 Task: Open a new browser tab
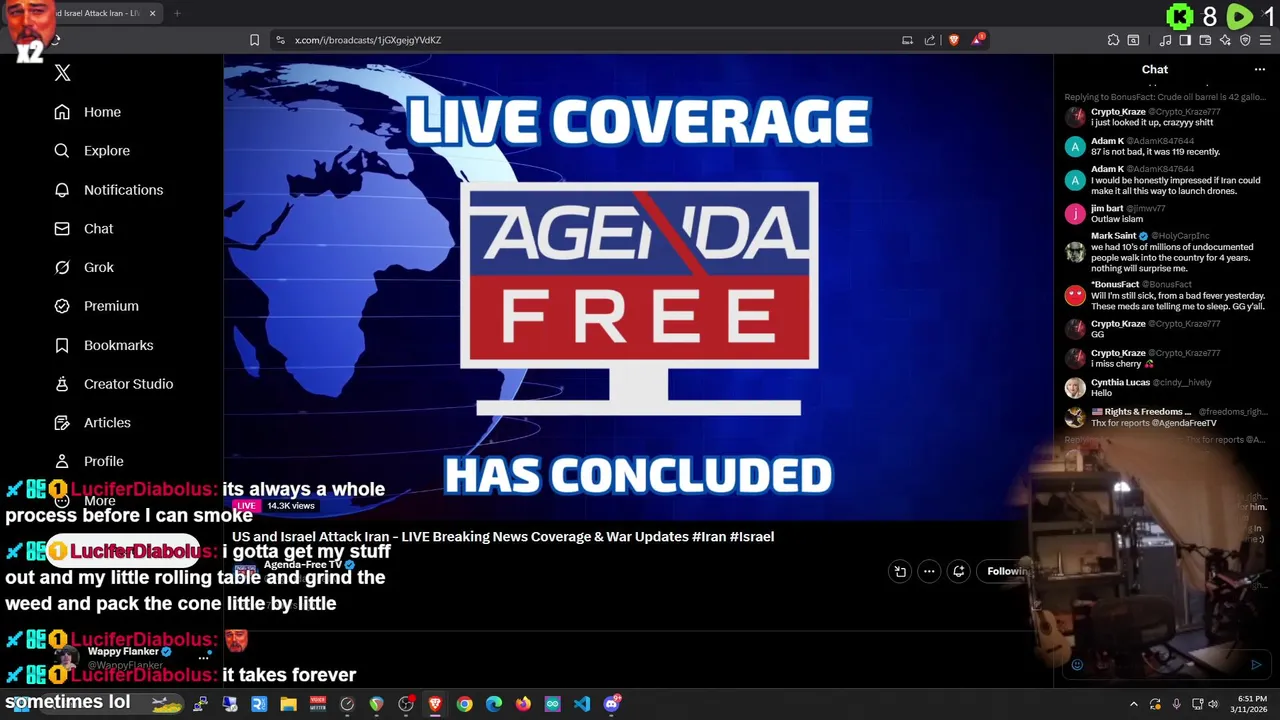tap(177, 13)
